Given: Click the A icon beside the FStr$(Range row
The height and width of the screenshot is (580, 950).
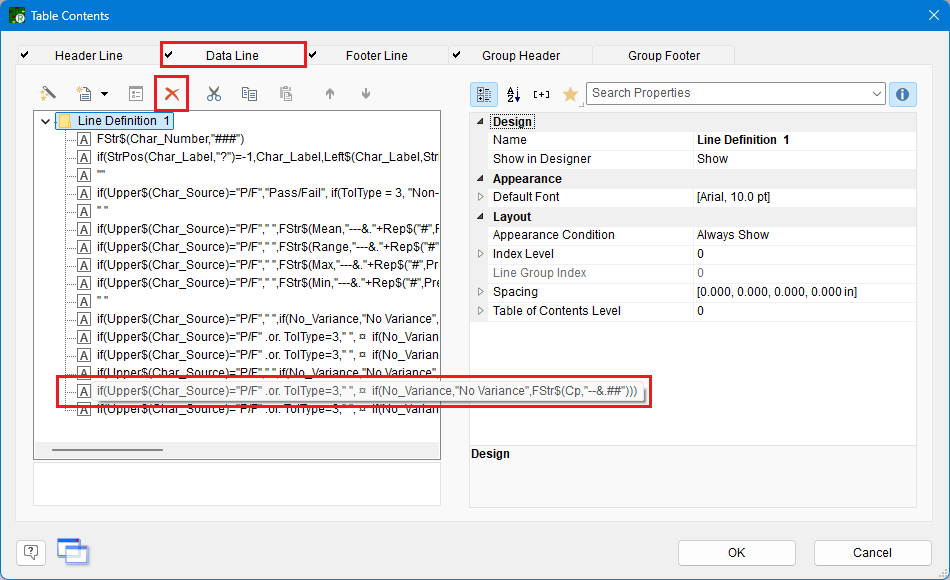Looking at the screenshot, I should [84, 247].
